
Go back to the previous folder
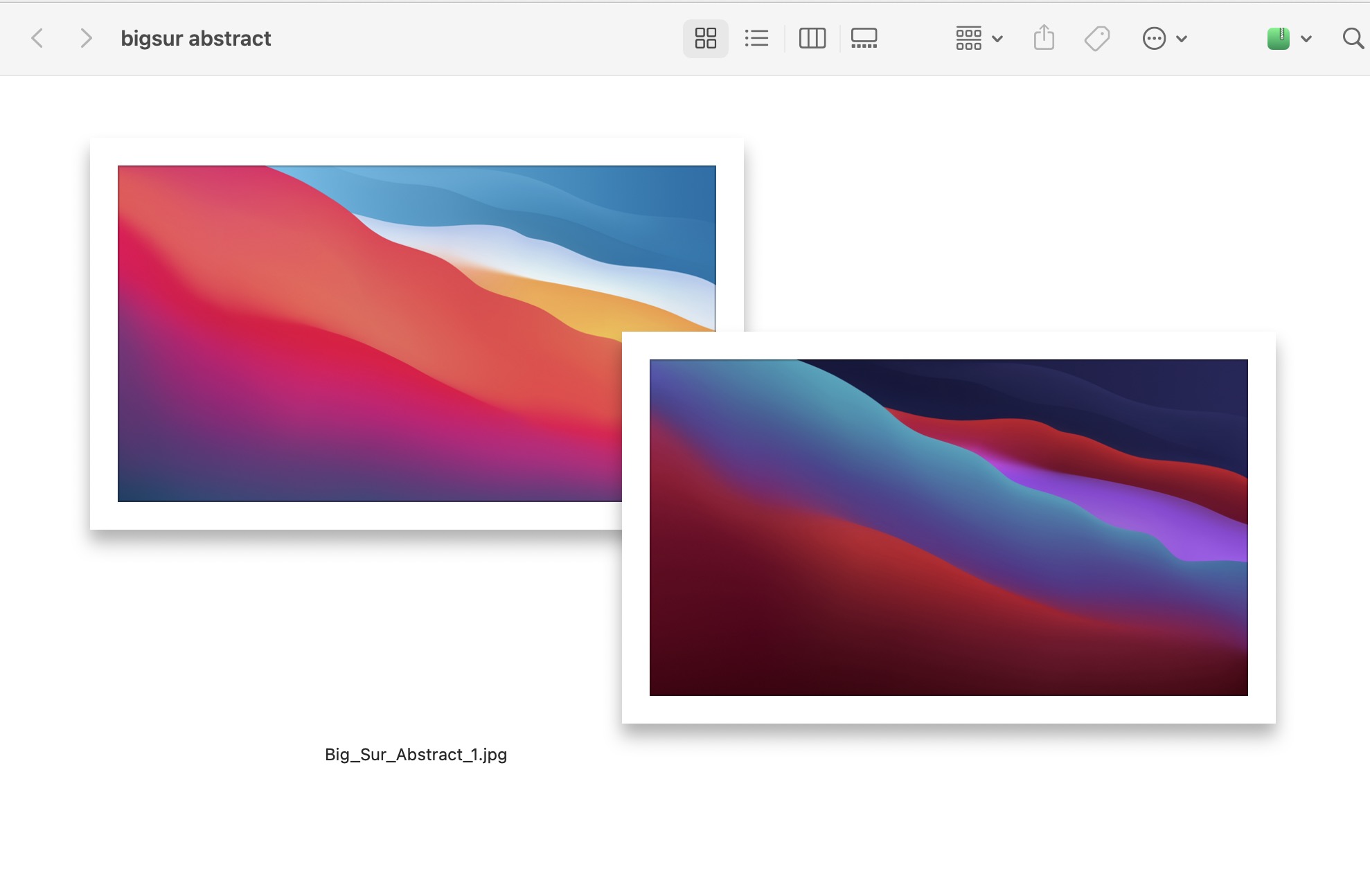coord(37,38)
